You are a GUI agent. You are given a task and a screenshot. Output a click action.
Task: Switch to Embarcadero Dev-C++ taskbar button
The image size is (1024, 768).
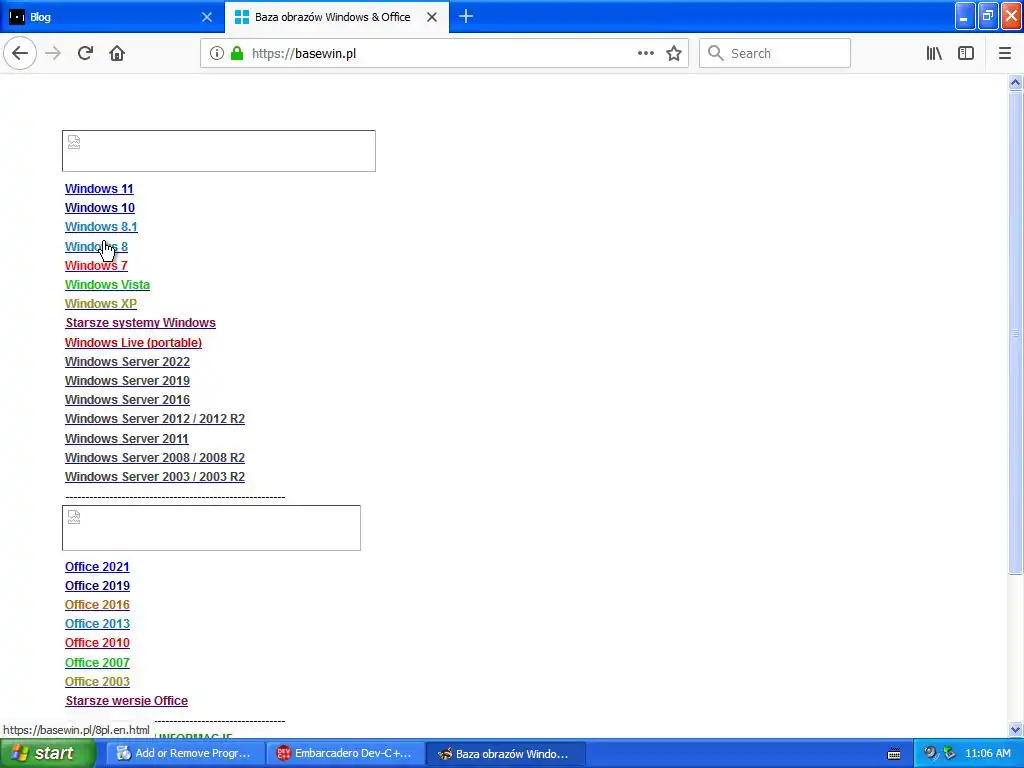[346, 754]
